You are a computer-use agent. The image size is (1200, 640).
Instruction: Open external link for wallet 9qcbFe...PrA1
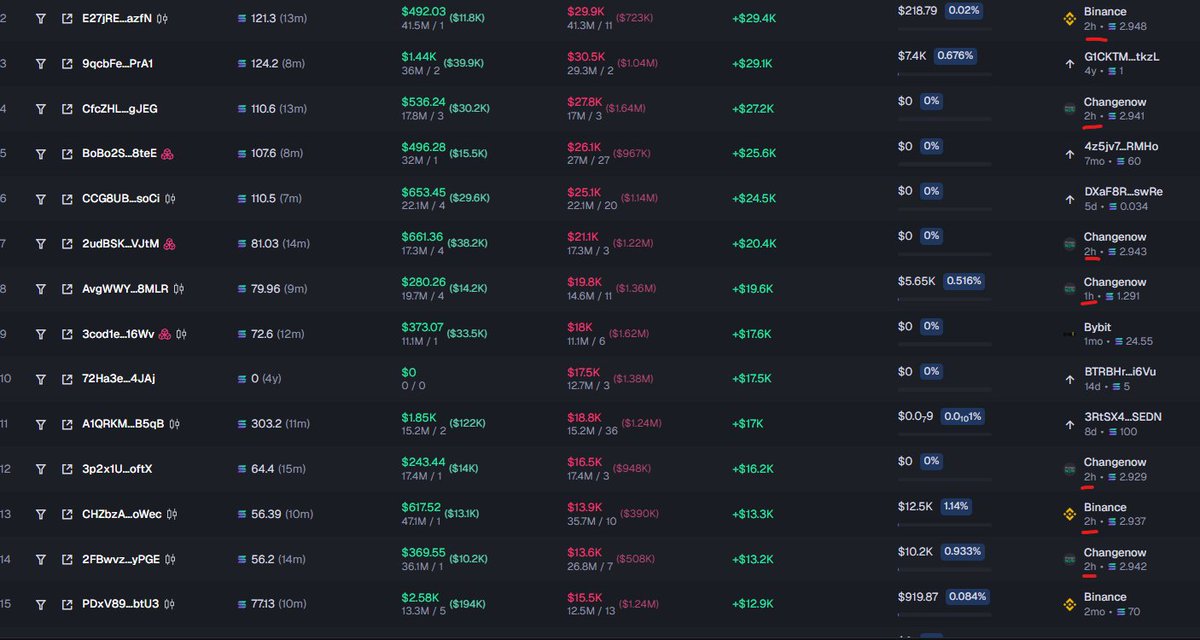click(x=67, y=63)
